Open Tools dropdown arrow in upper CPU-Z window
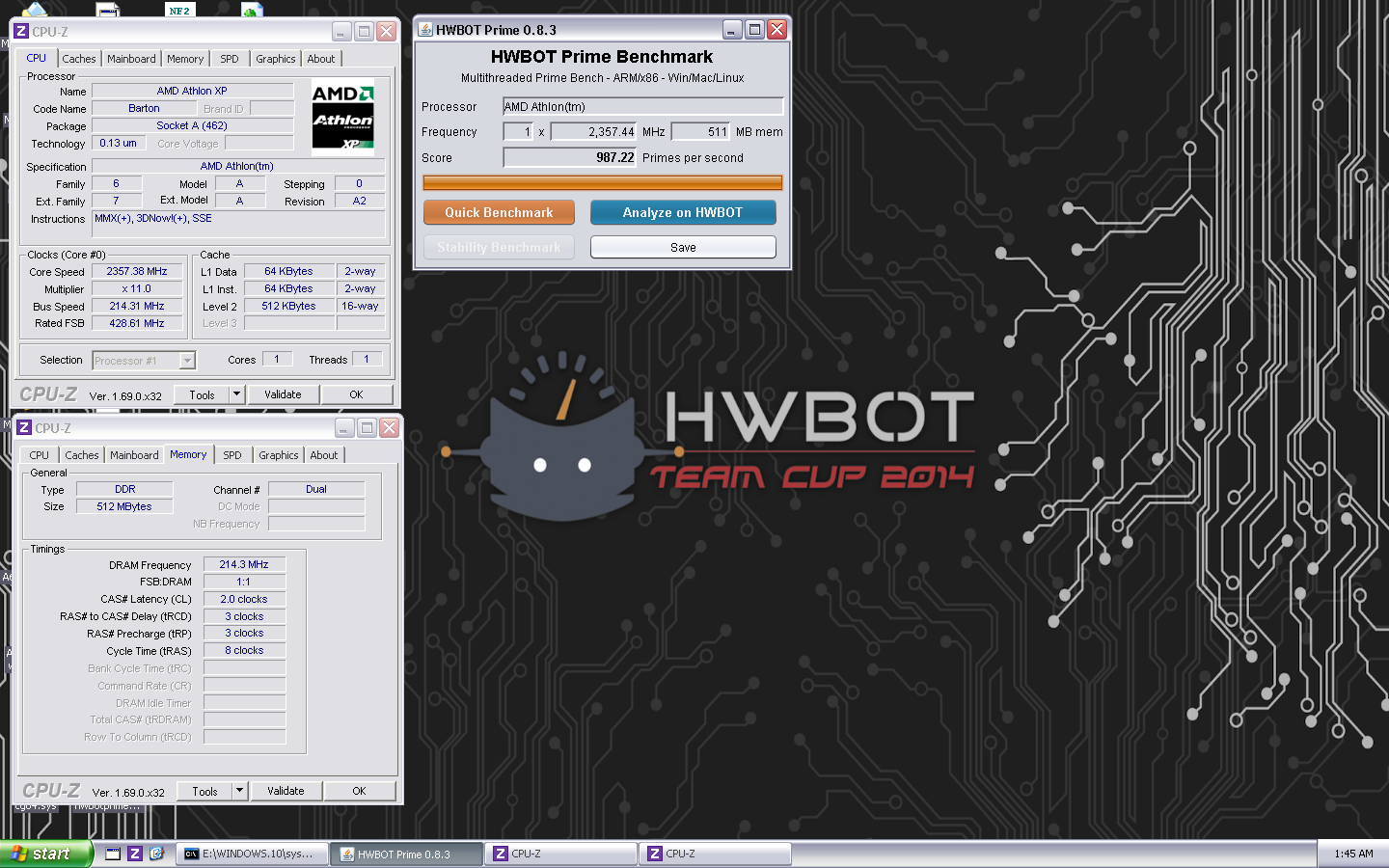The height and width of the screenshot is (868, 1389). (x=237, y=394)
